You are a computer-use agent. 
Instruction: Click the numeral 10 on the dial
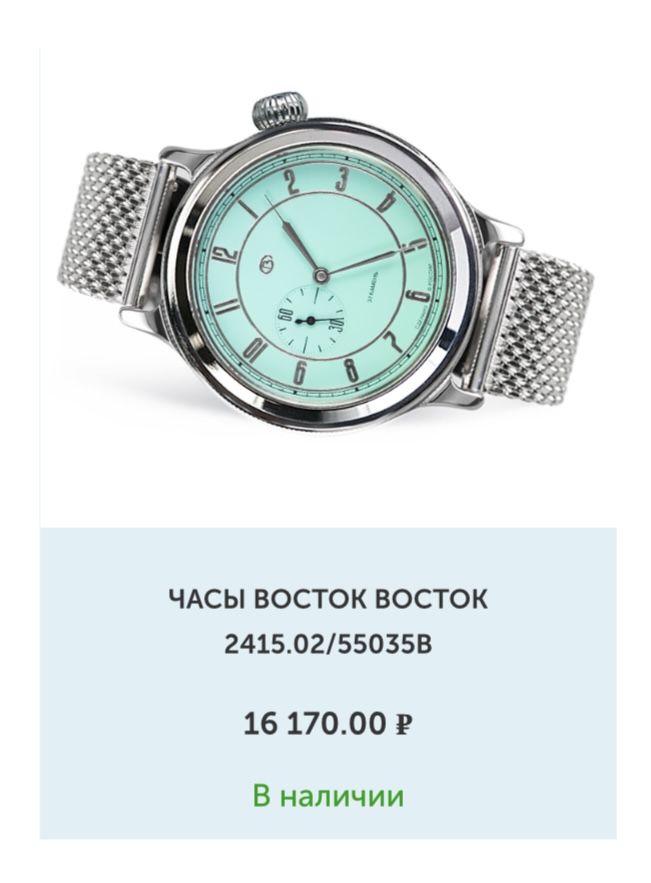tap(255, 350)
